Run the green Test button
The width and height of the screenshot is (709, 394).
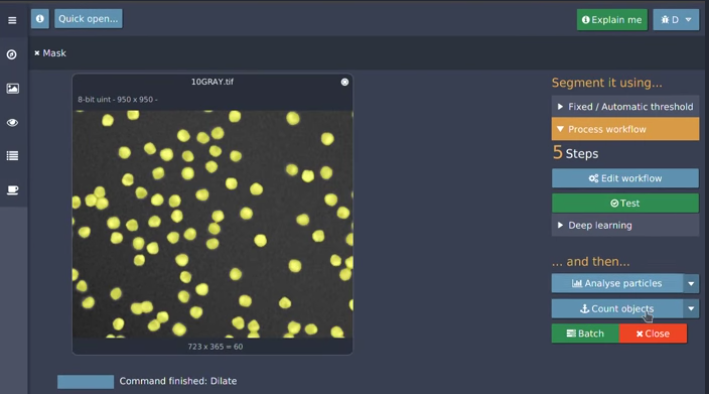click(x=625, y=203)
